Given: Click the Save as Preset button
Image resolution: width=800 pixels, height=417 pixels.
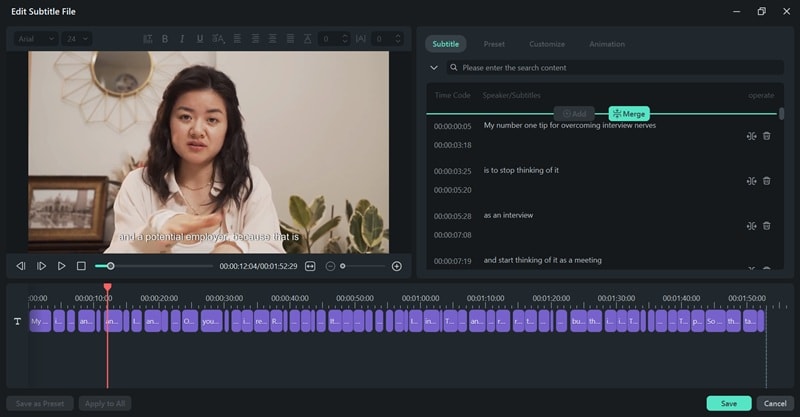Looking at the screenshot, I should pos(40,403).
